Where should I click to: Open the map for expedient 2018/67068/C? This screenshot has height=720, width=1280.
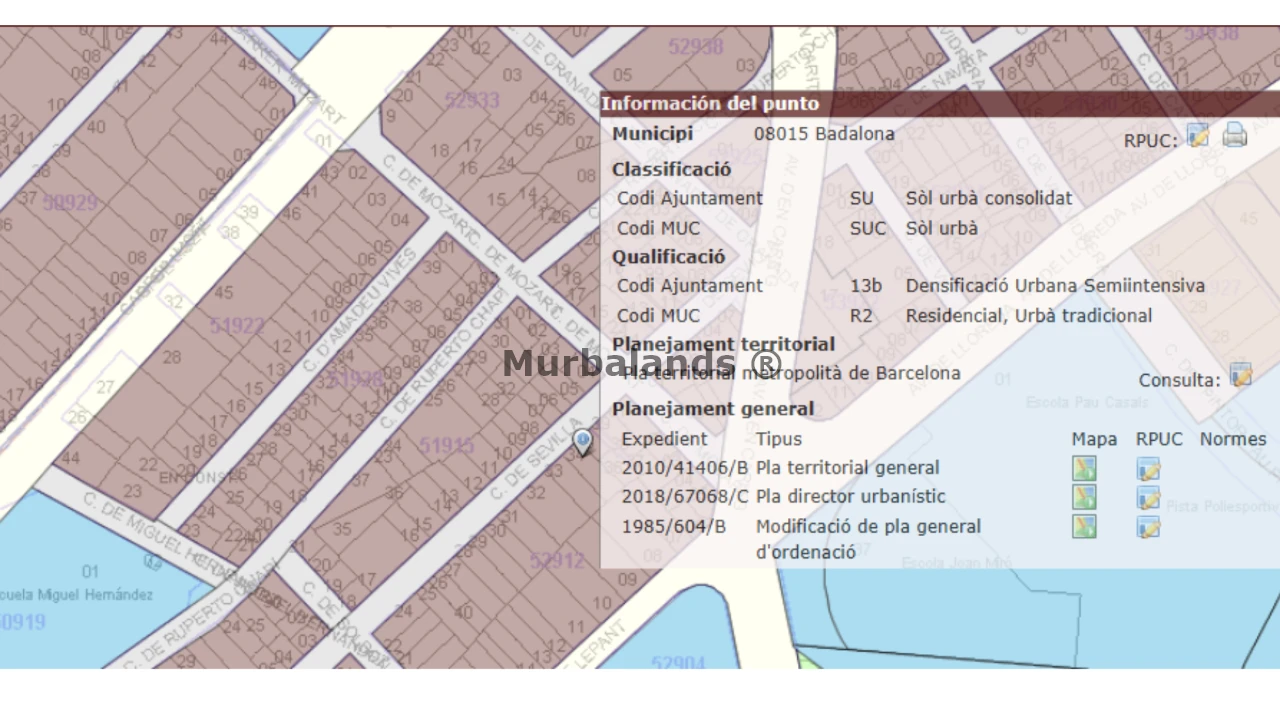(x=1084, y=497)
